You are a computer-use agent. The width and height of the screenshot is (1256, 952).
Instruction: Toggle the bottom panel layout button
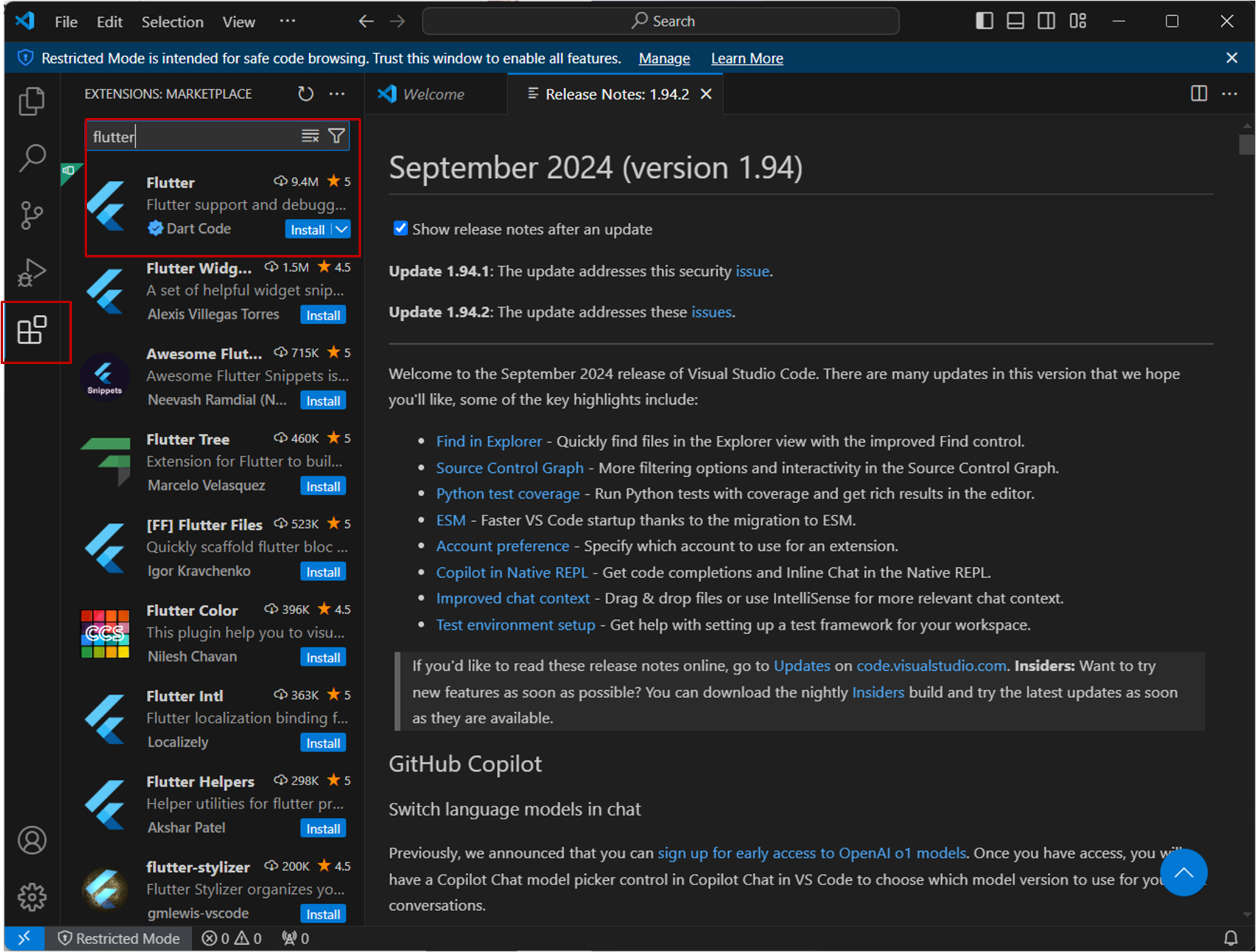coord(1015,21)
